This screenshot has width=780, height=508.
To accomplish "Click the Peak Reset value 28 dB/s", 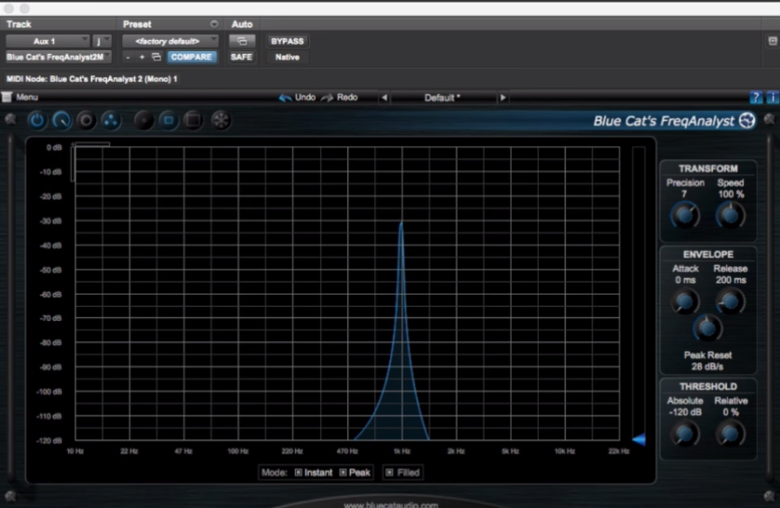I will (x=707, y=367).
